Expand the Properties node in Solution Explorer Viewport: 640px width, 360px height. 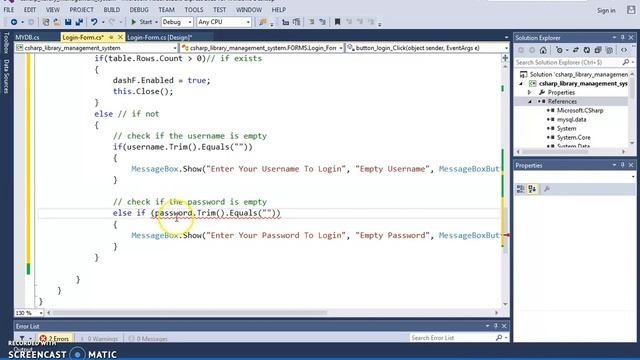point(529,93)
